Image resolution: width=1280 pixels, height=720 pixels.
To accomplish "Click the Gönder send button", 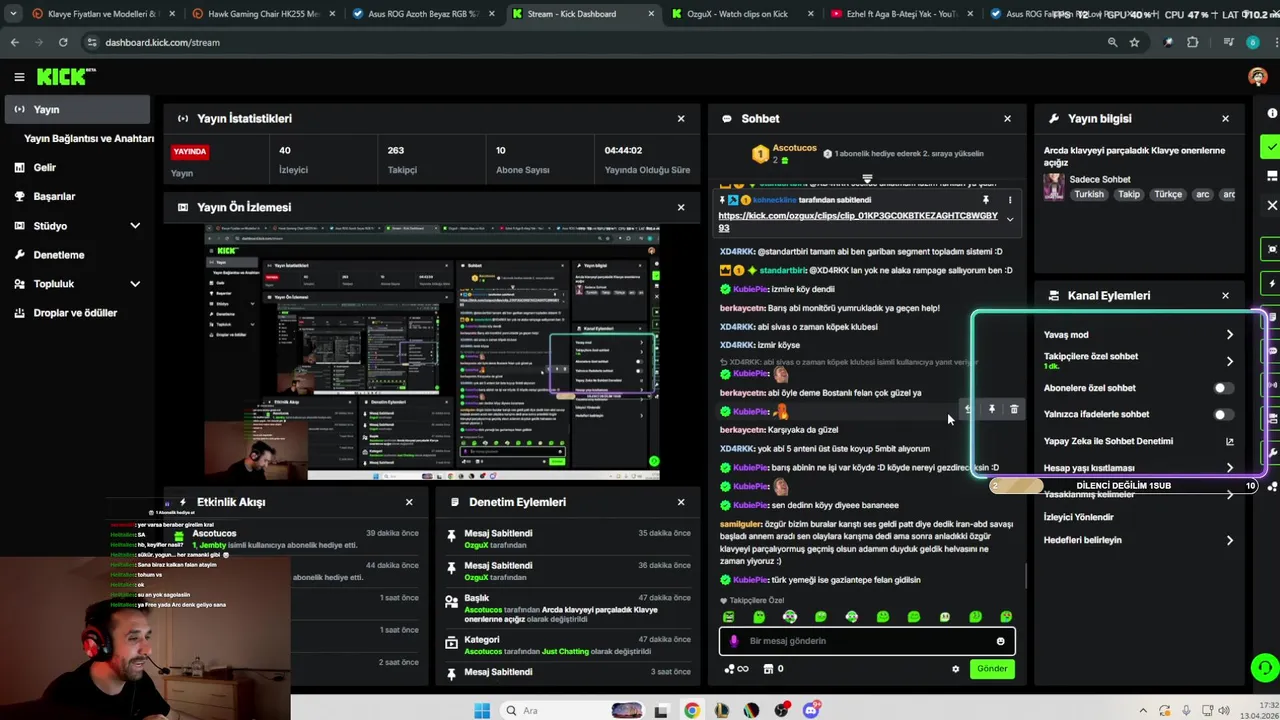I will pyautogui.click(x=992, y=669).
